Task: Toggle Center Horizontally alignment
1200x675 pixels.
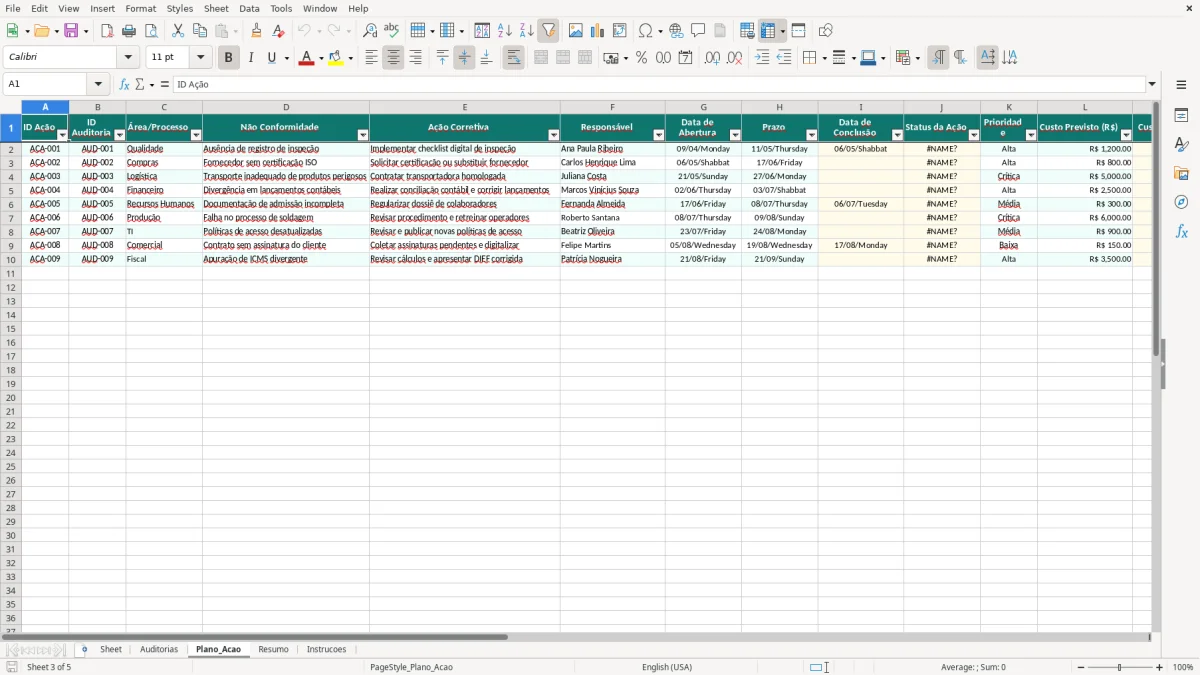Action: pos(393,58)
